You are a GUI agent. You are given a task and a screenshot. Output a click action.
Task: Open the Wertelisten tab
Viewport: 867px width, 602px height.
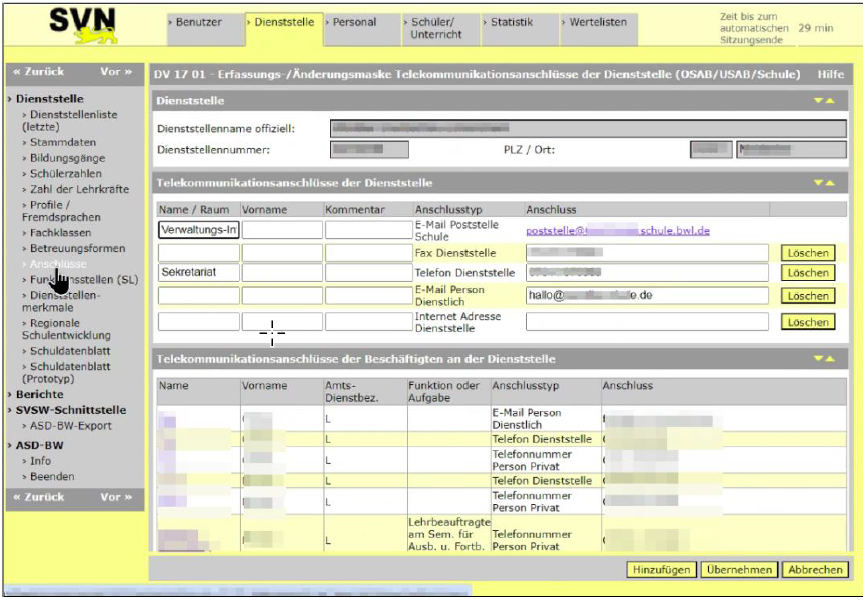pyautogui.click(x=602, y=22)
